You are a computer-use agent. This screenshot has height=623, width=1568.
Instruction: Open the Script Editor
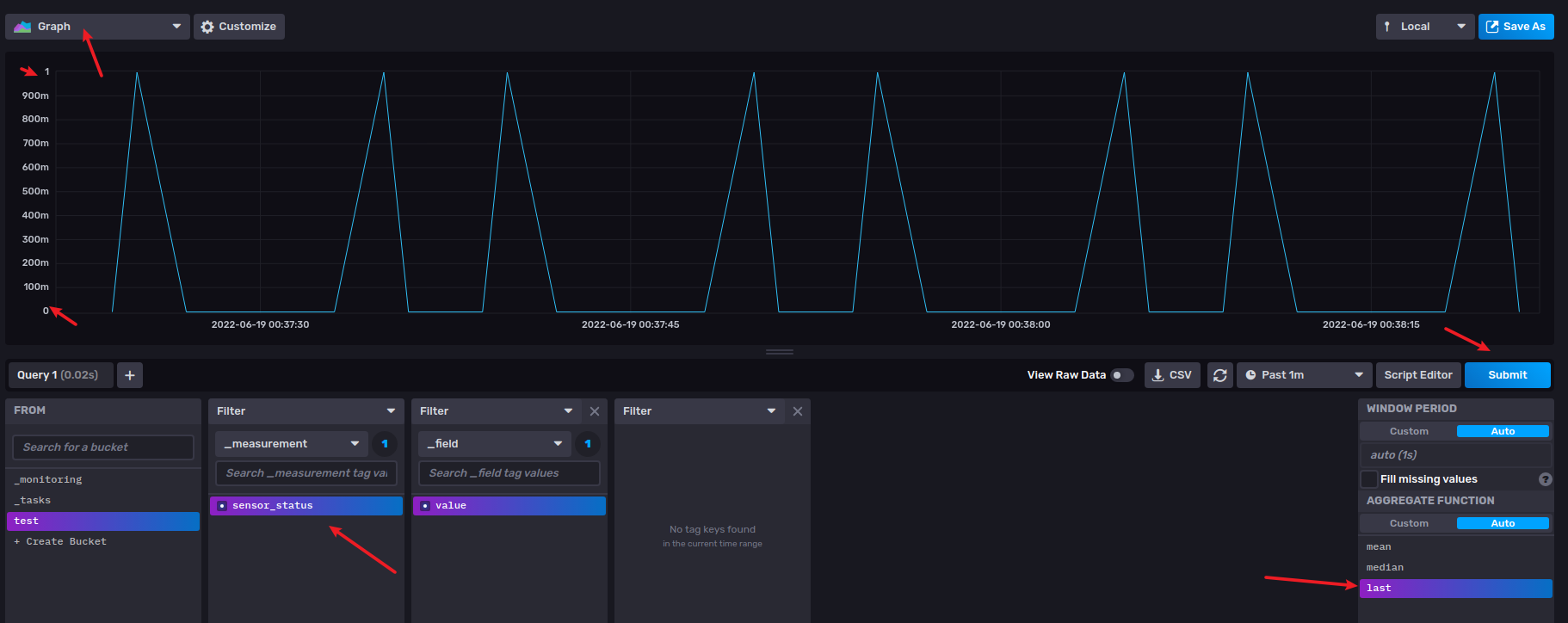click(x=1418, y=375)
